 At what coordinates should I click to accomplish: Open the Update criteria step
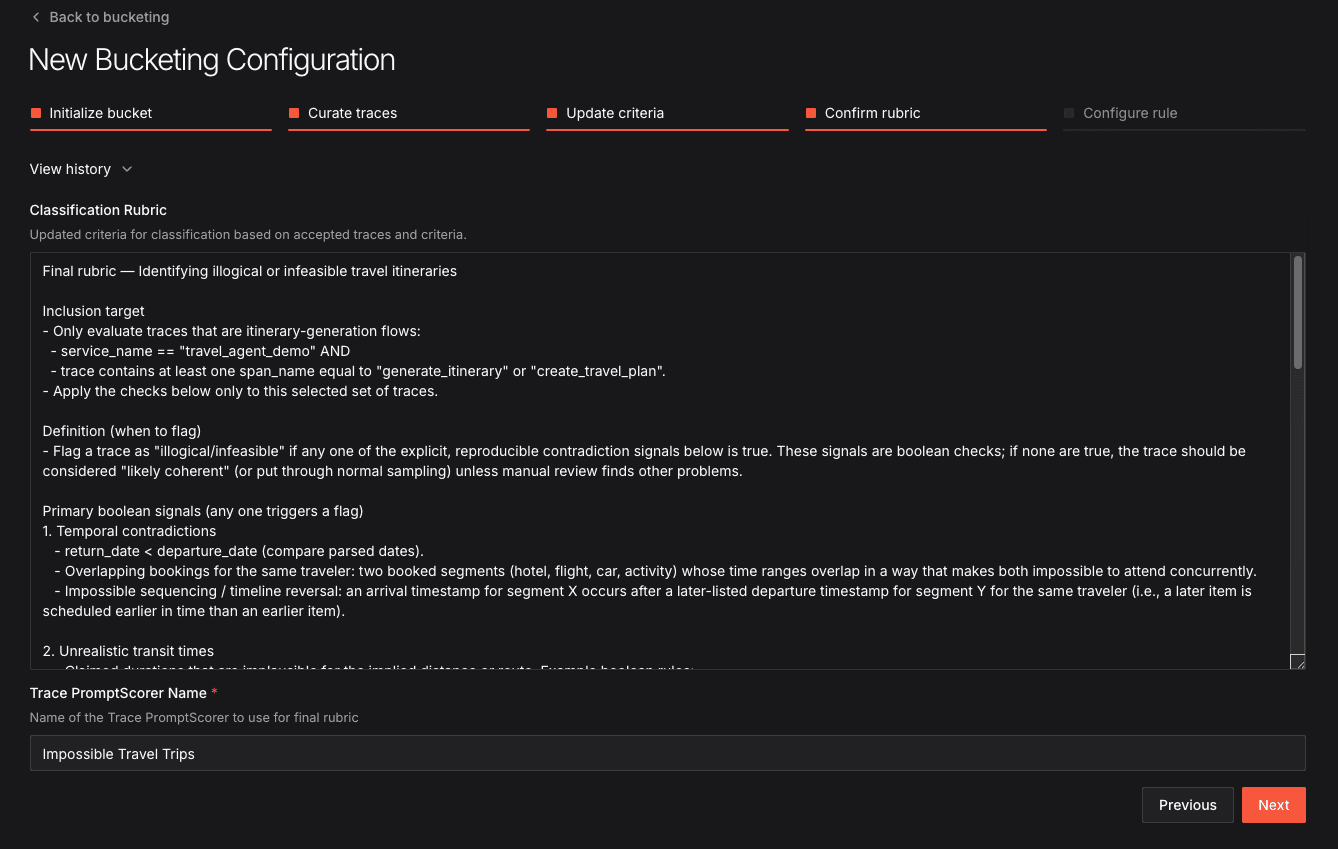point(614,113)
